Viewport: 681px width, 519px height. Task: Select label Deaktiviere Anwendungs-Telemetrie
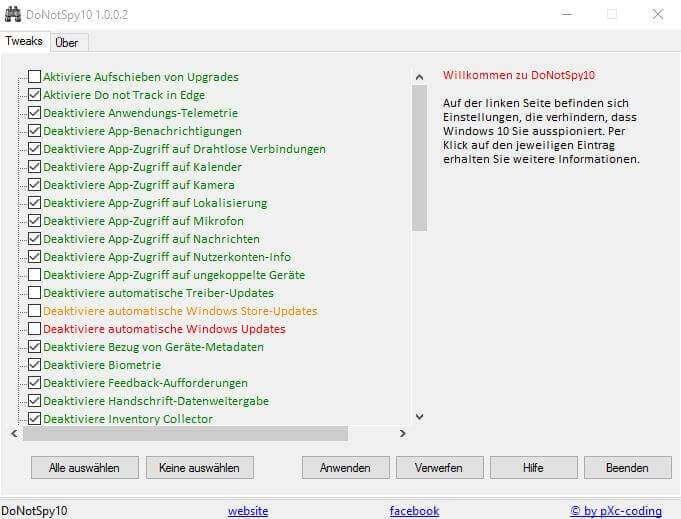pyautogui.click(x=140, y=113)
